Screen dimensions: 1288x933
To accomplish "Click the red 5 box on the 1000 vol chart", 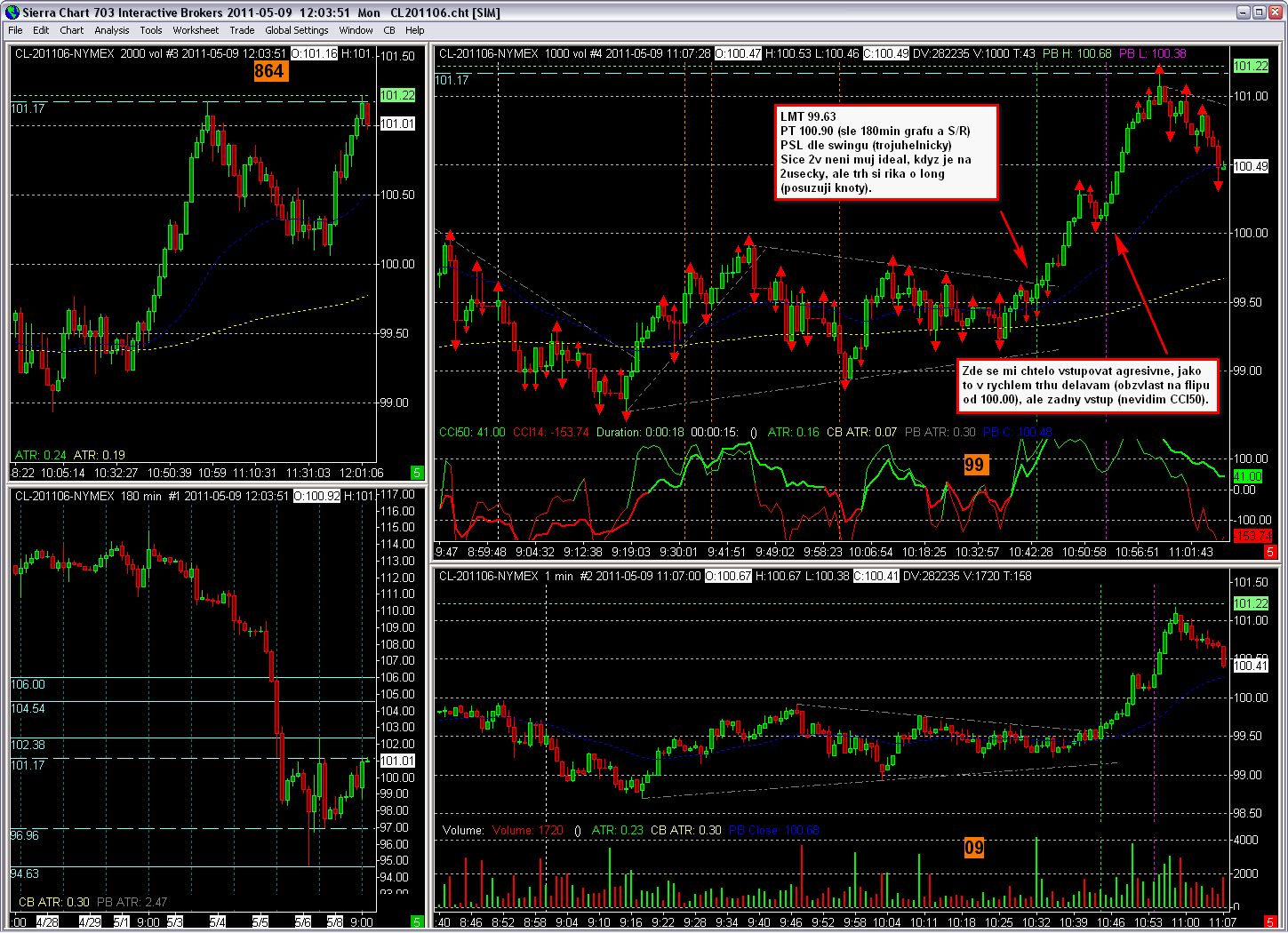I will click(1271, 552).
